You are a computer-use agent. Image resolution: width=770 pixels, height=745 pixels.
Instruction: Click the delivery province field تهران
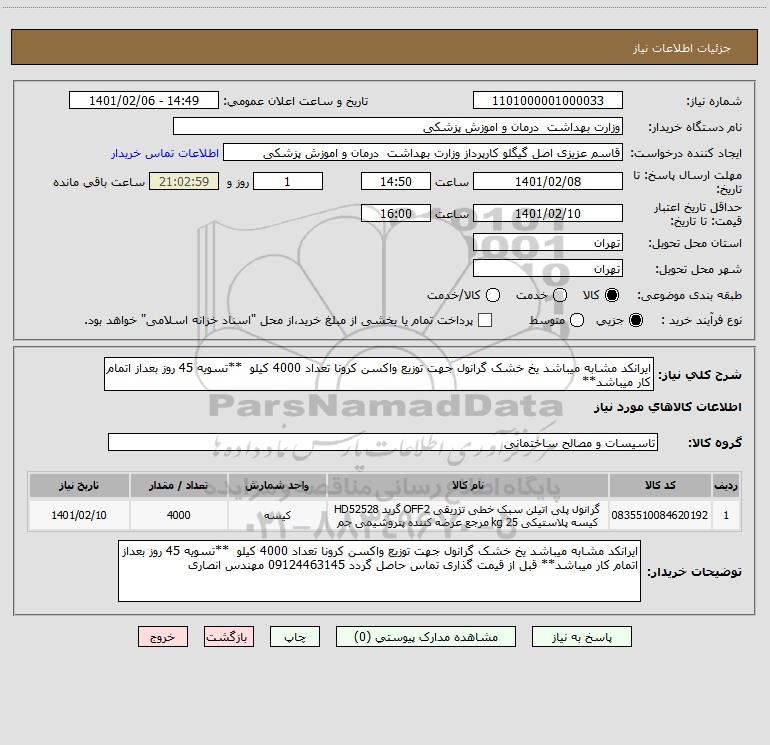(548, 242)
